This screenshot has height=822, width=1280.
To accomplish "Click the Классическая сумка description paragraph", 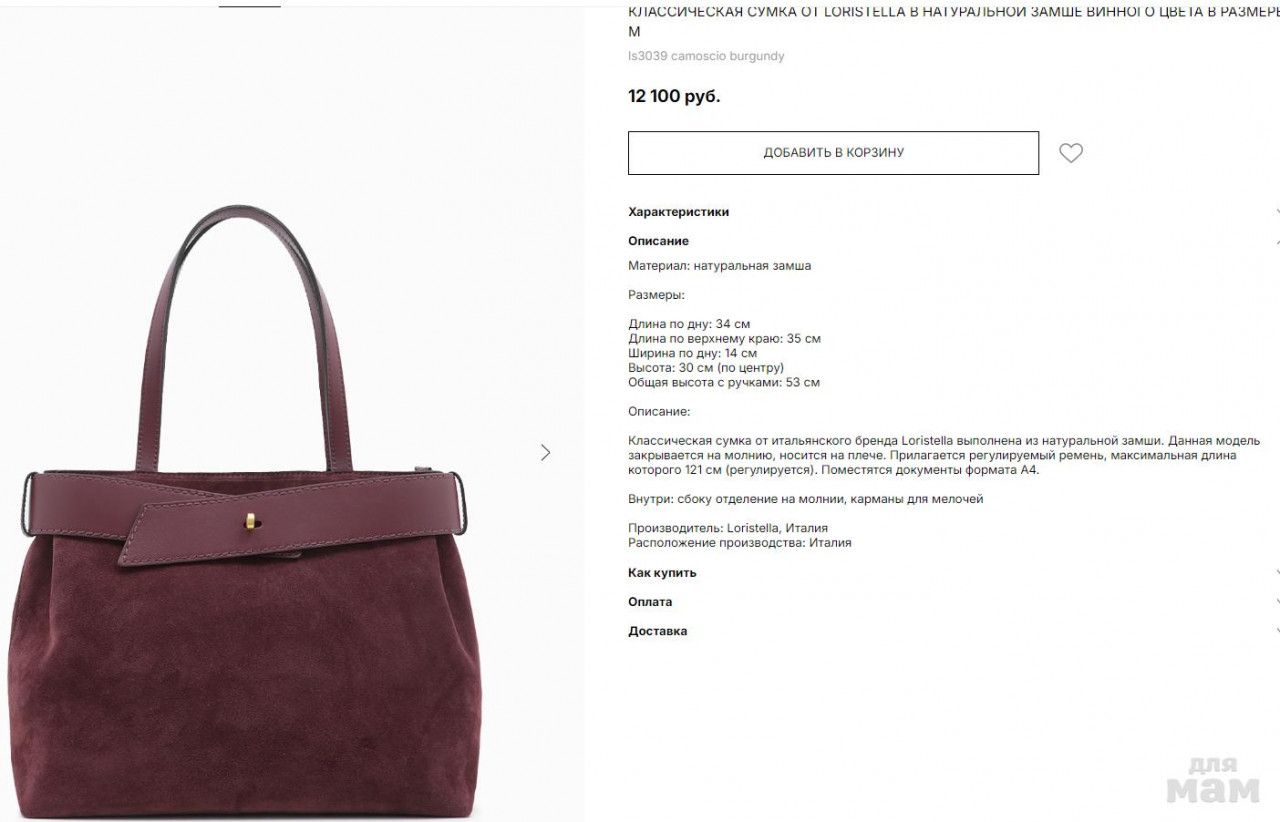I will point(945,455).
